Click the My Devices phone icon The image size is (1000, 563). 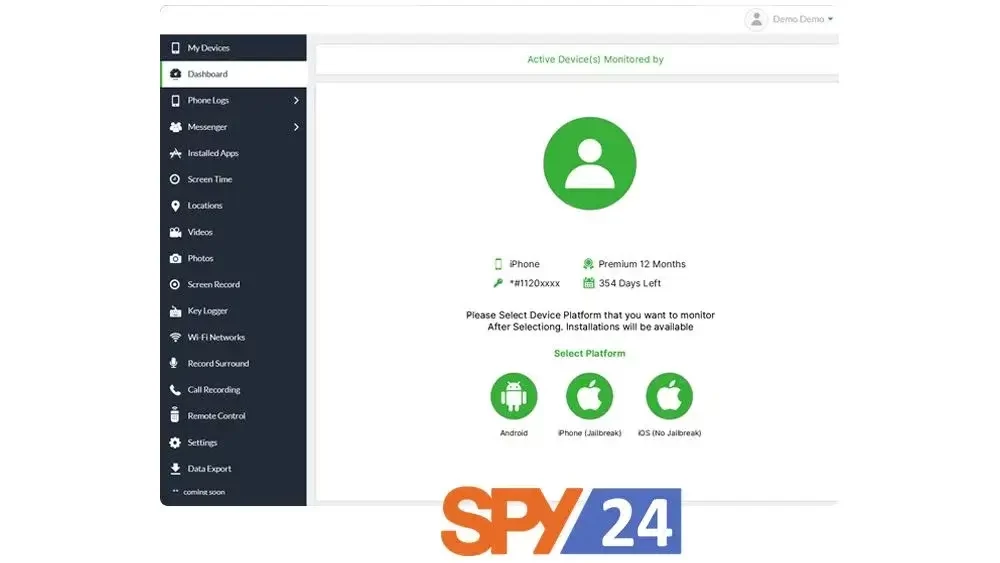(175, 48)
